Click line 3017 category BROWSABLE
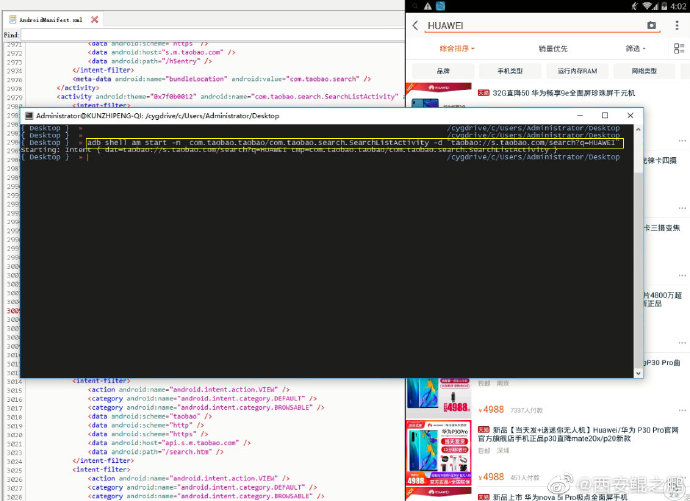 206,408
